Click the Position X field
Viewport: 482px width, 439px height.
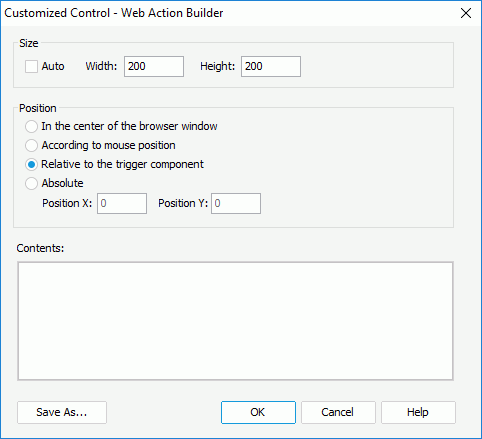pos(122,203)
